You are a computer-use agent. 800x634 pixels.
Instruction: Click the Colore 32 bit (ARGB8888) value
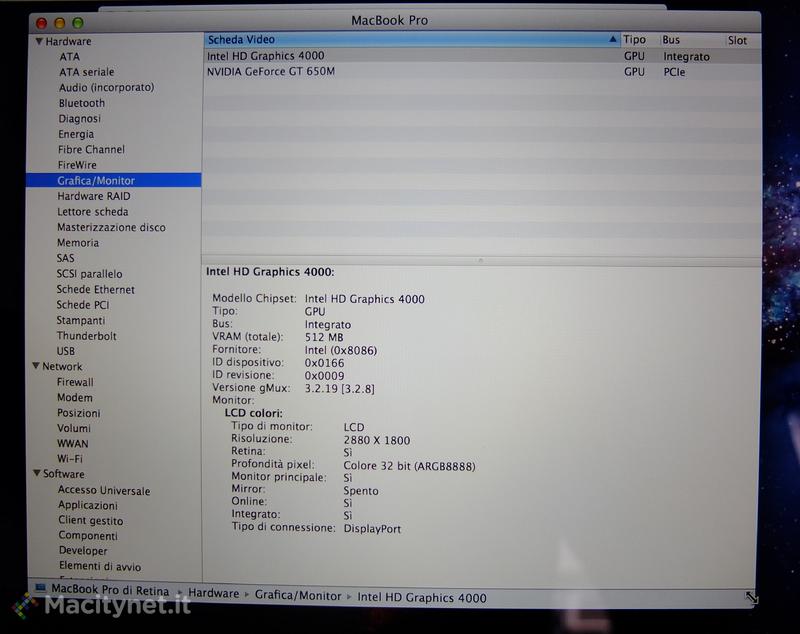(x=409, y=466)
